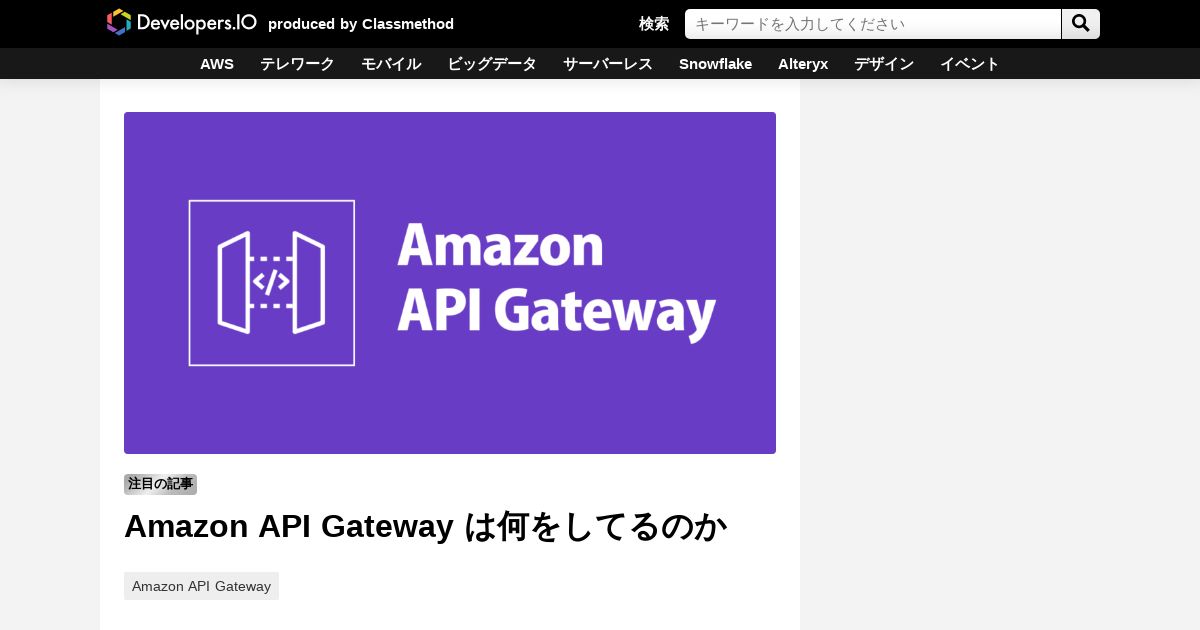
Task: Open the サーバーレス menu item
Action: pos(608,64)
